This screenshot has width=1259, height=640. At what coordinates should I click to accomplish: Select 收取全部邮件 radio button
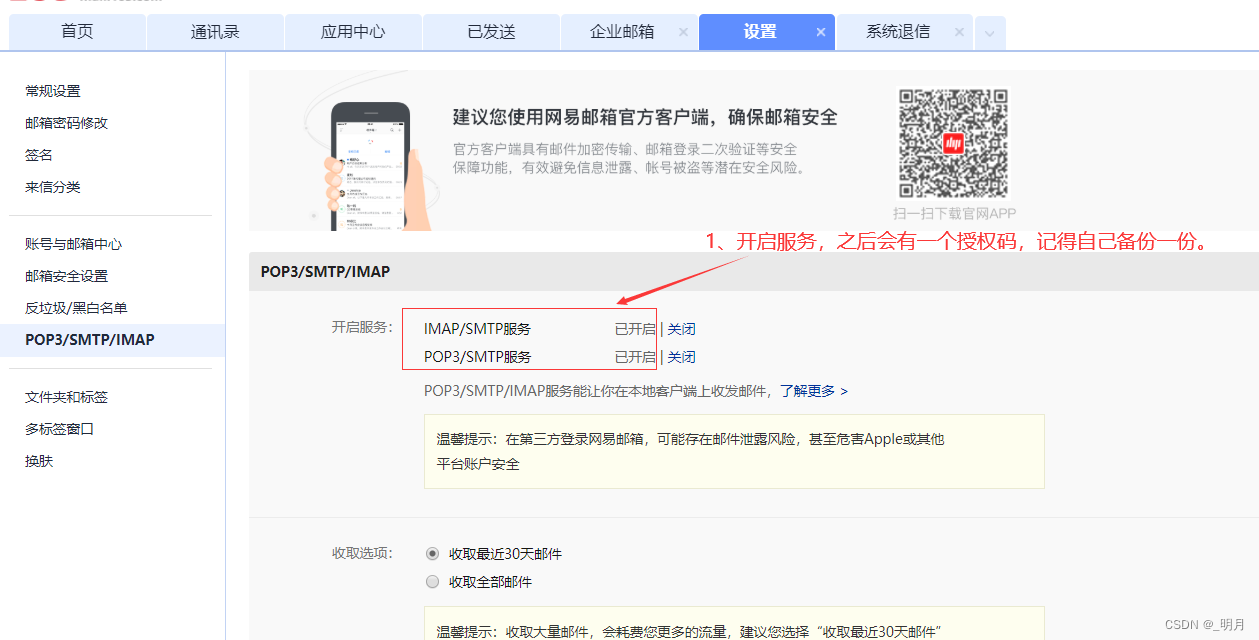432,581
